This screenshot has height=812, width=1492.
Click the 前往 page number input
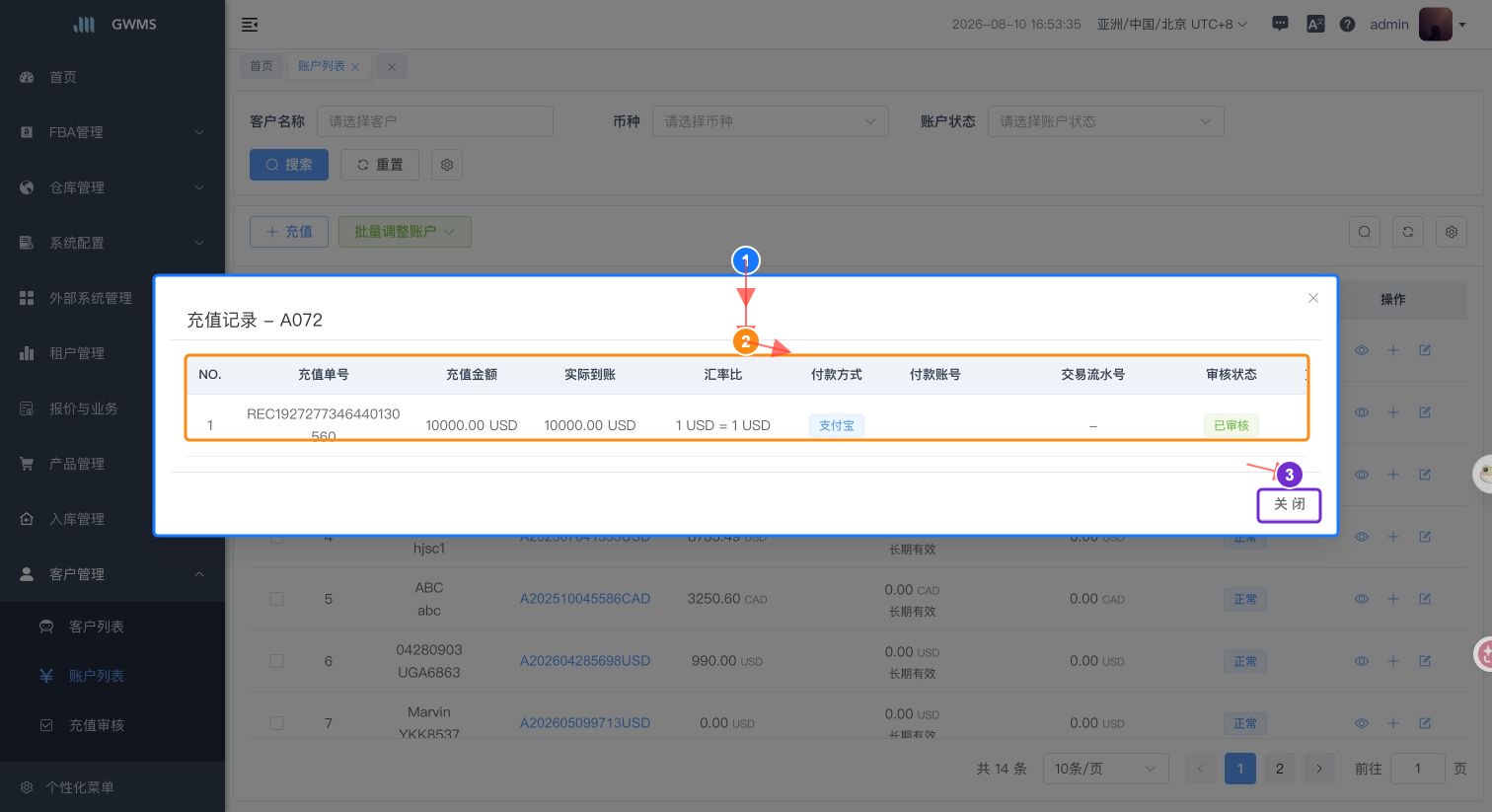(x=1418, y=769)
